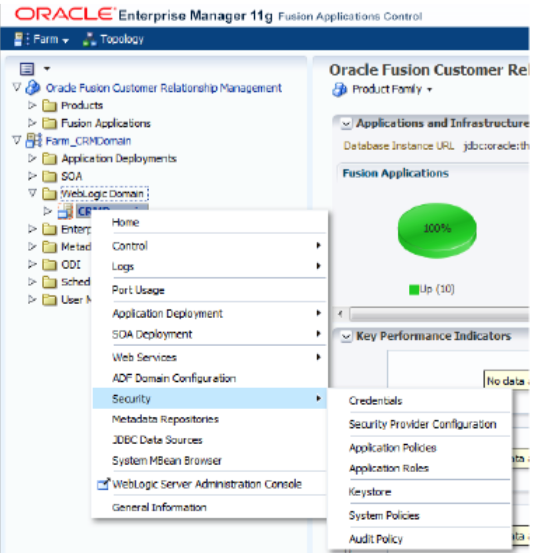Select ADF Domain Configuration
The height and width of the screenshot is (558, 538).
(x=210, y=378)
